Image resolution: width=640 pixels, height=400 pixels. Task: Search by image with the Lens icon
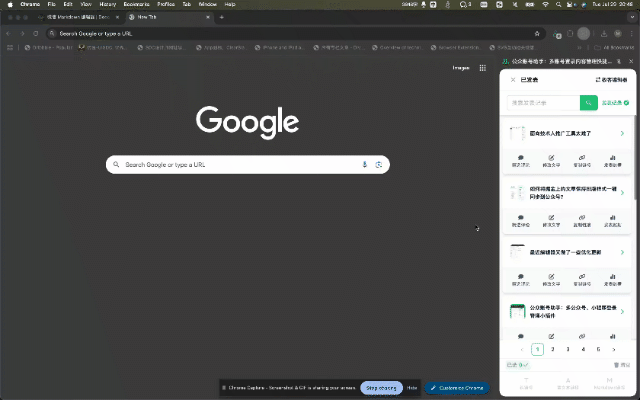(x=379, y=164)
